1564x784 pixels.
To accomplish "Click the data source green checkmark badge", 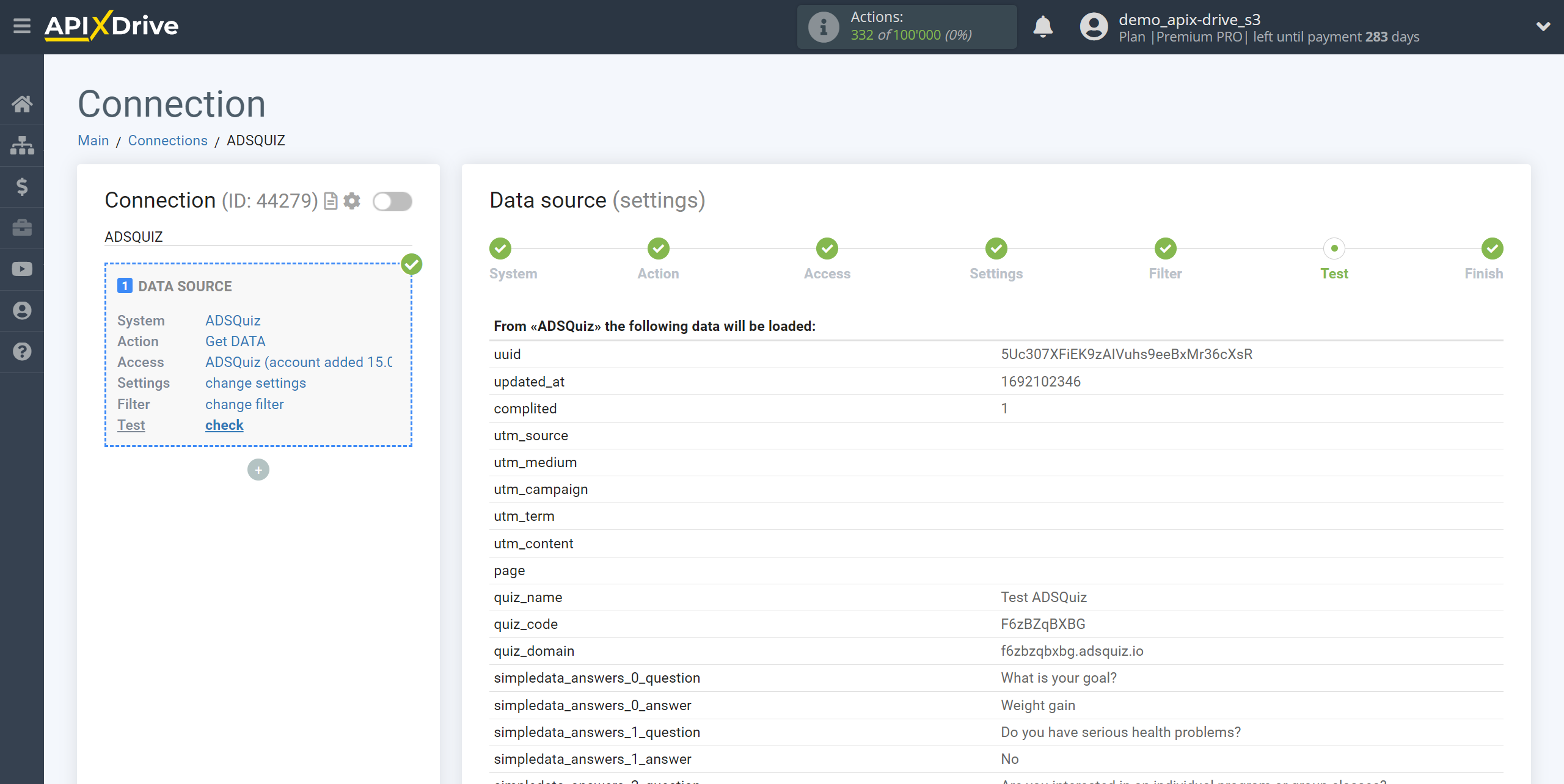I will [412, 264].
